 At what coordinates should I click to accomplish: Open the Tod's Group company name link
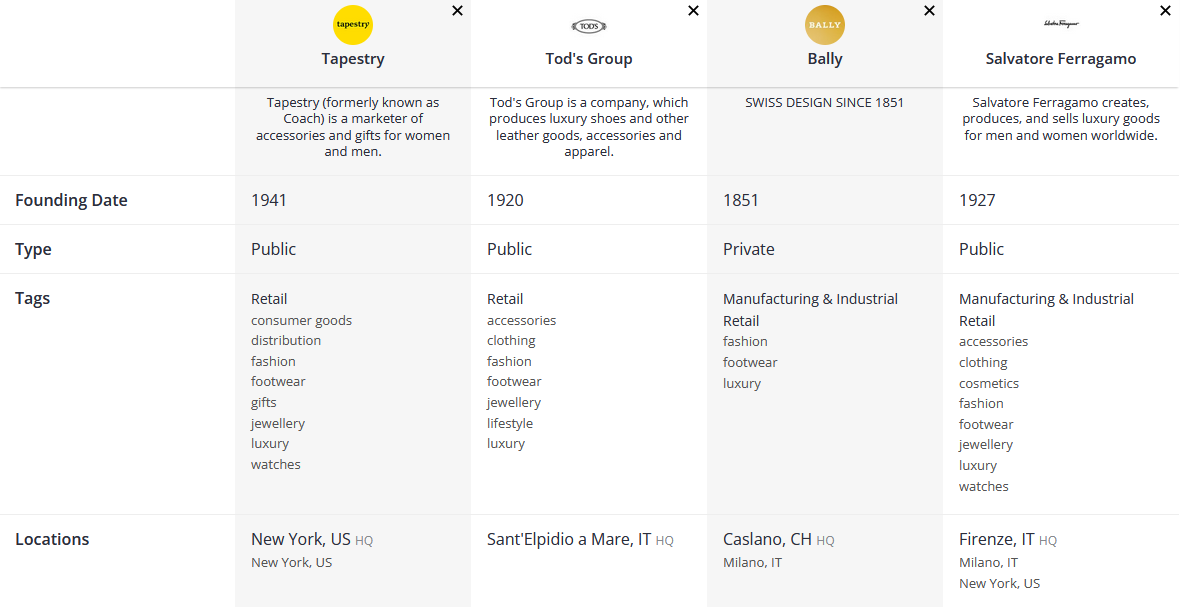coord(589,59)
